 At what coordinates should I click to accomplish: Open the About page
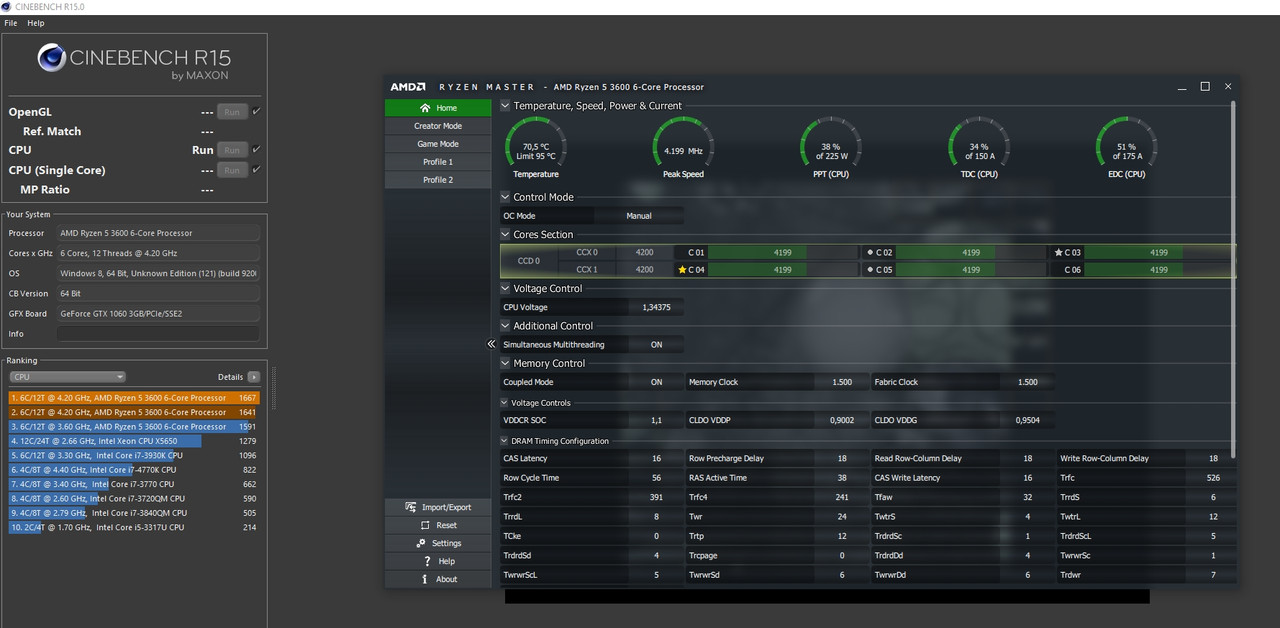pyautogui.click(x=438, y=579)
